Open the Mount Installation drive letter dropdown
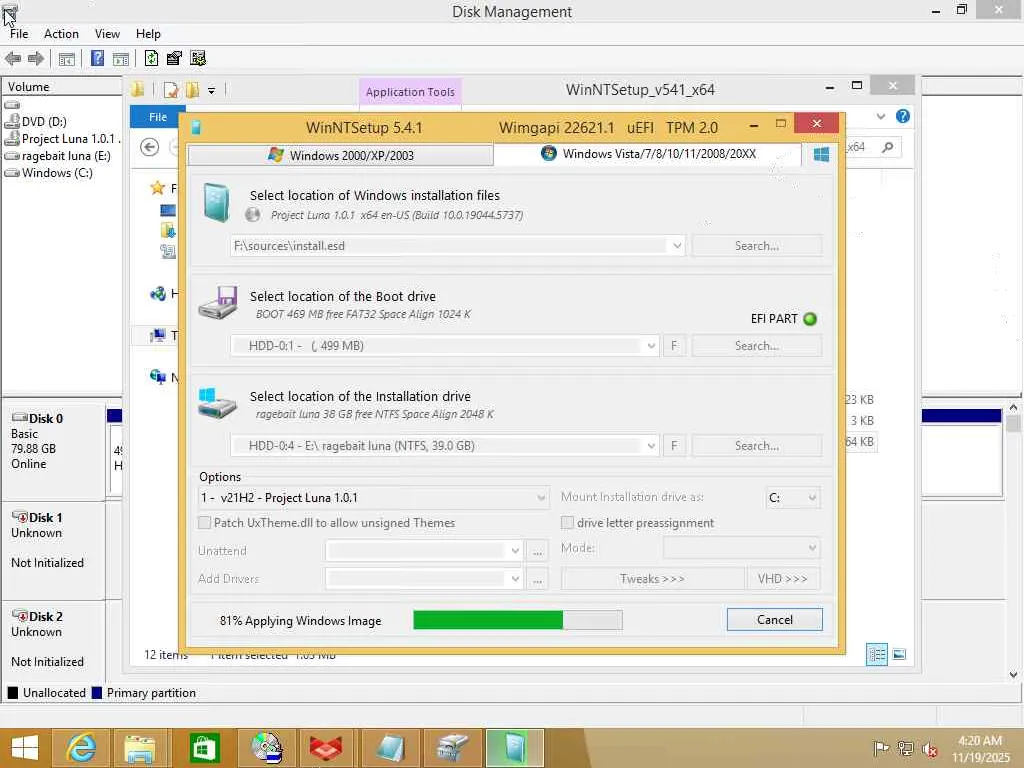 (x=812, y=498)
